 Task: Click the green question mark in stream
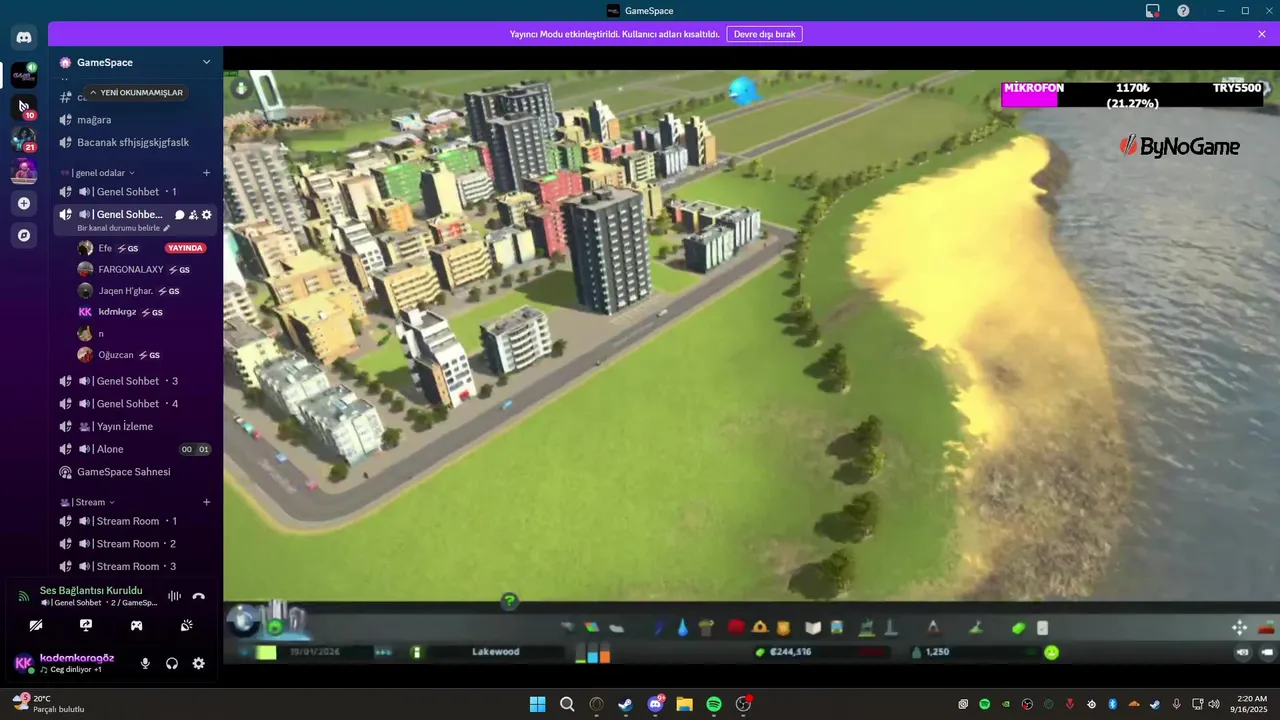click(x=510, y=601)
